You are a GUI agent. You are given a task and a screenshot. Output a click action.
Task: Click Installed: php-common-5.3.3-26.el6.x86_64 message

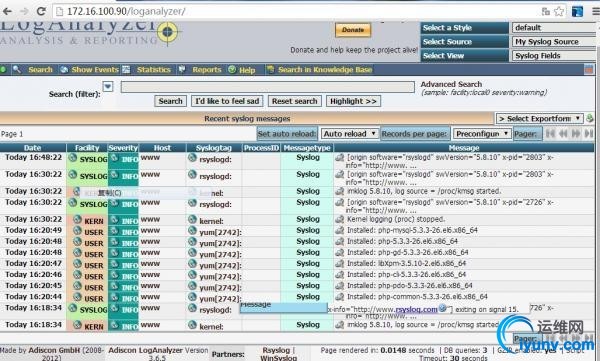pos(417,297)
